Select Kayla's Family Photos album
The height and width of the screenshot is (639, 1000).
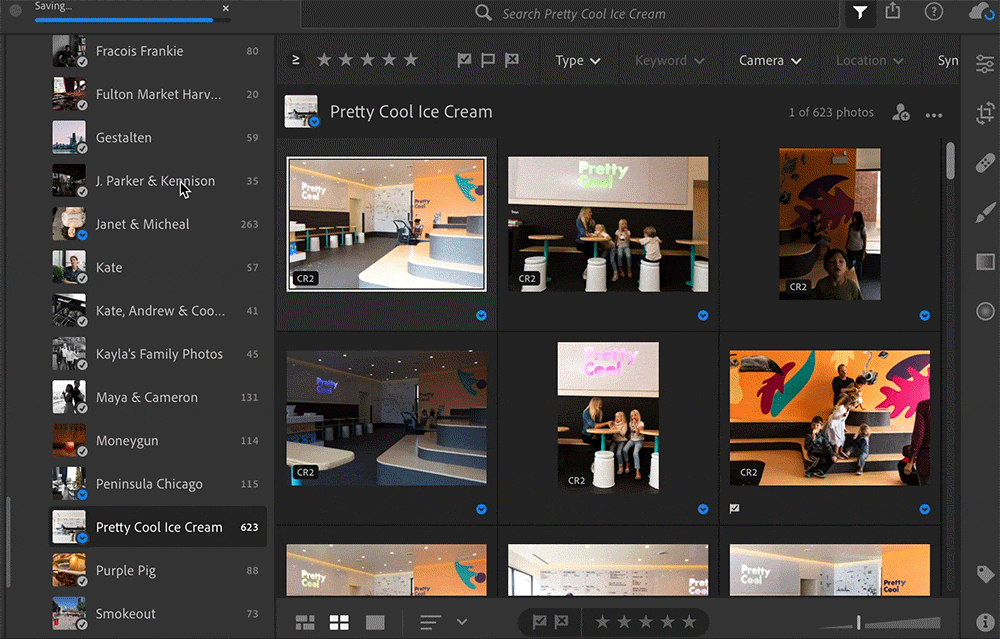click(158, 355)
